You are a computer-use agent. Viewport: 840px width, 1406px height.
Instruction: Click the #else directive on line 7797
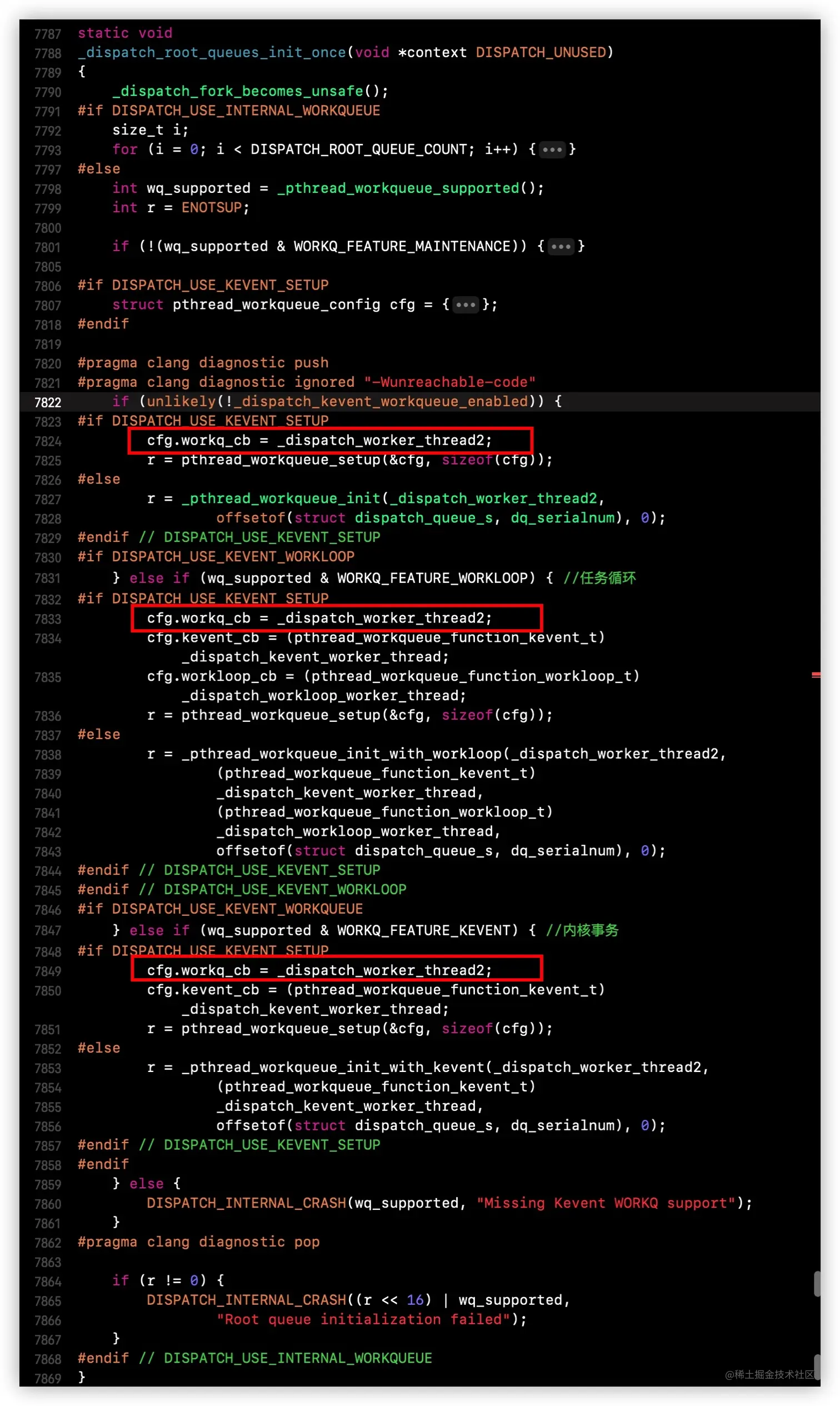[x=99, y=169]
